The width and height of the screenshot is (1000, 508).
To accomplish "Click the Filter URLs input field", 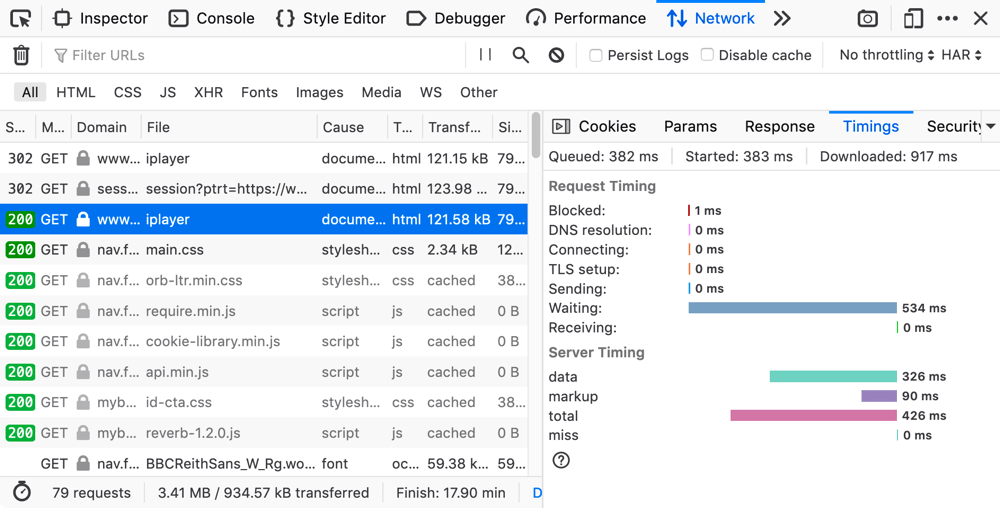I will tap(260, 55).
